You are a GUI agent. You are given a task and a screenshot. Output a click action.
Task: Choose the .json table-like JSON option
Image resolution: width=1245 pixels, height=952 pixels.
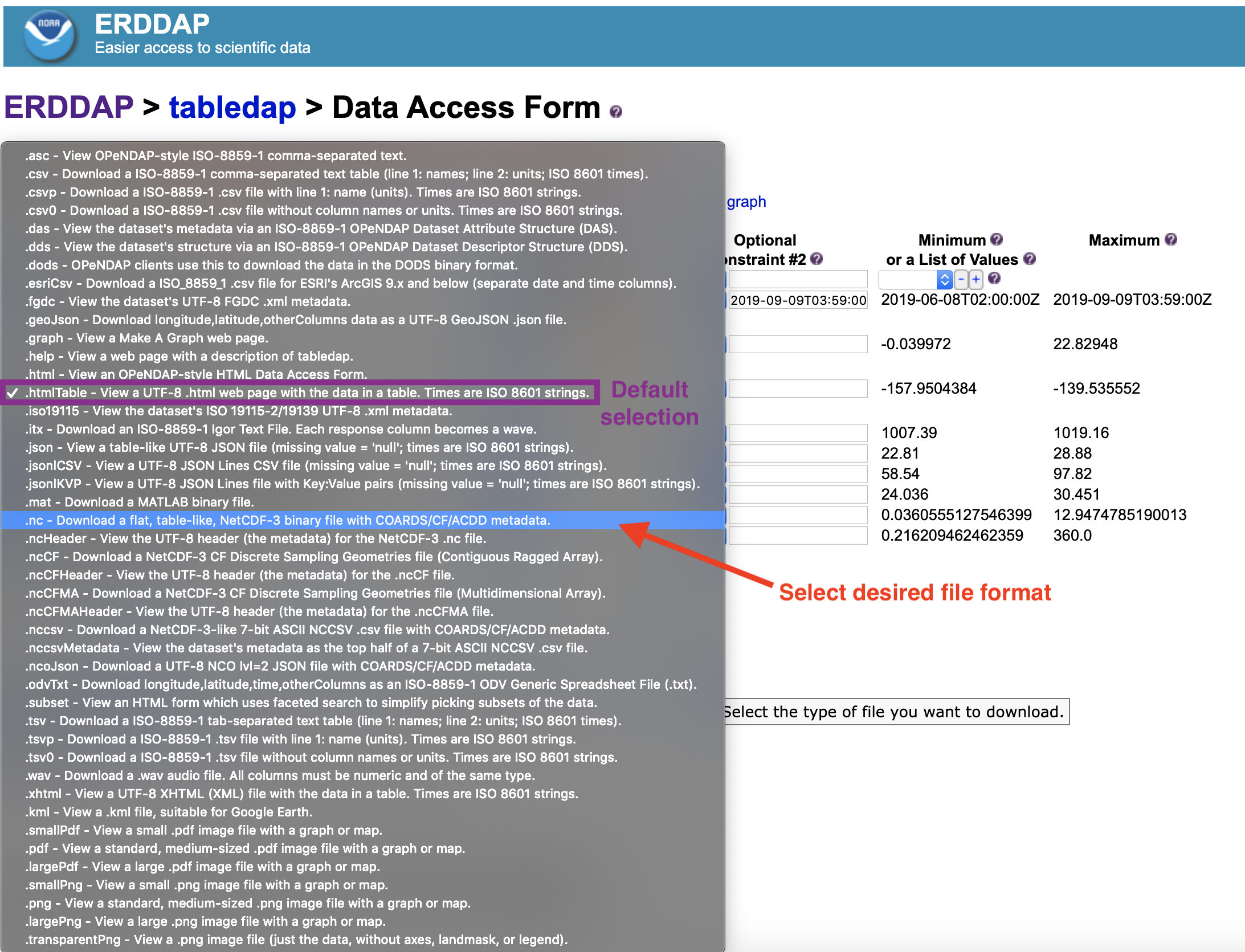[x=362, y=447]
